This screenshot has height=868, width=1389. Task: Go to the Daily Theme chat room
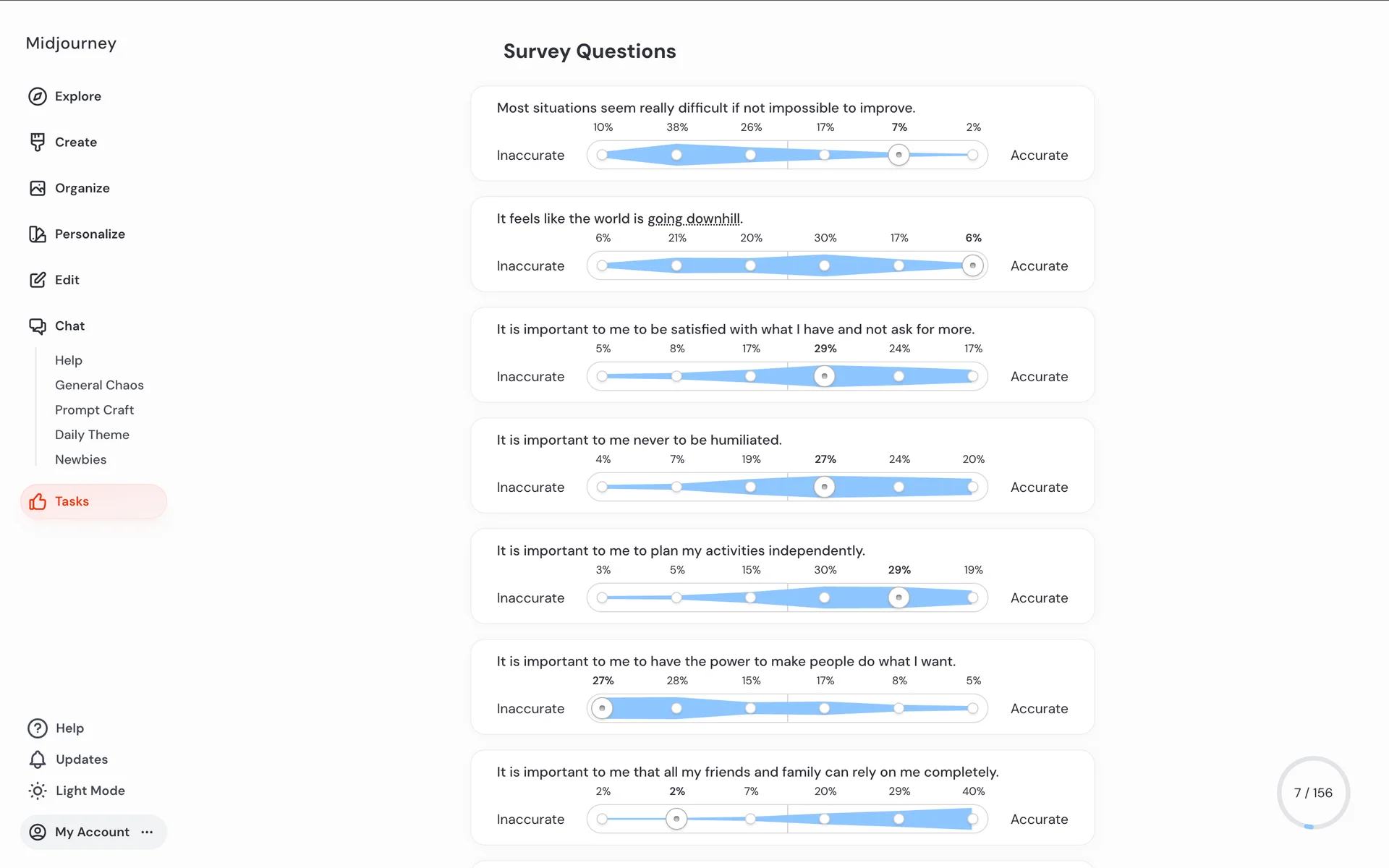click(x=92, y=435)
